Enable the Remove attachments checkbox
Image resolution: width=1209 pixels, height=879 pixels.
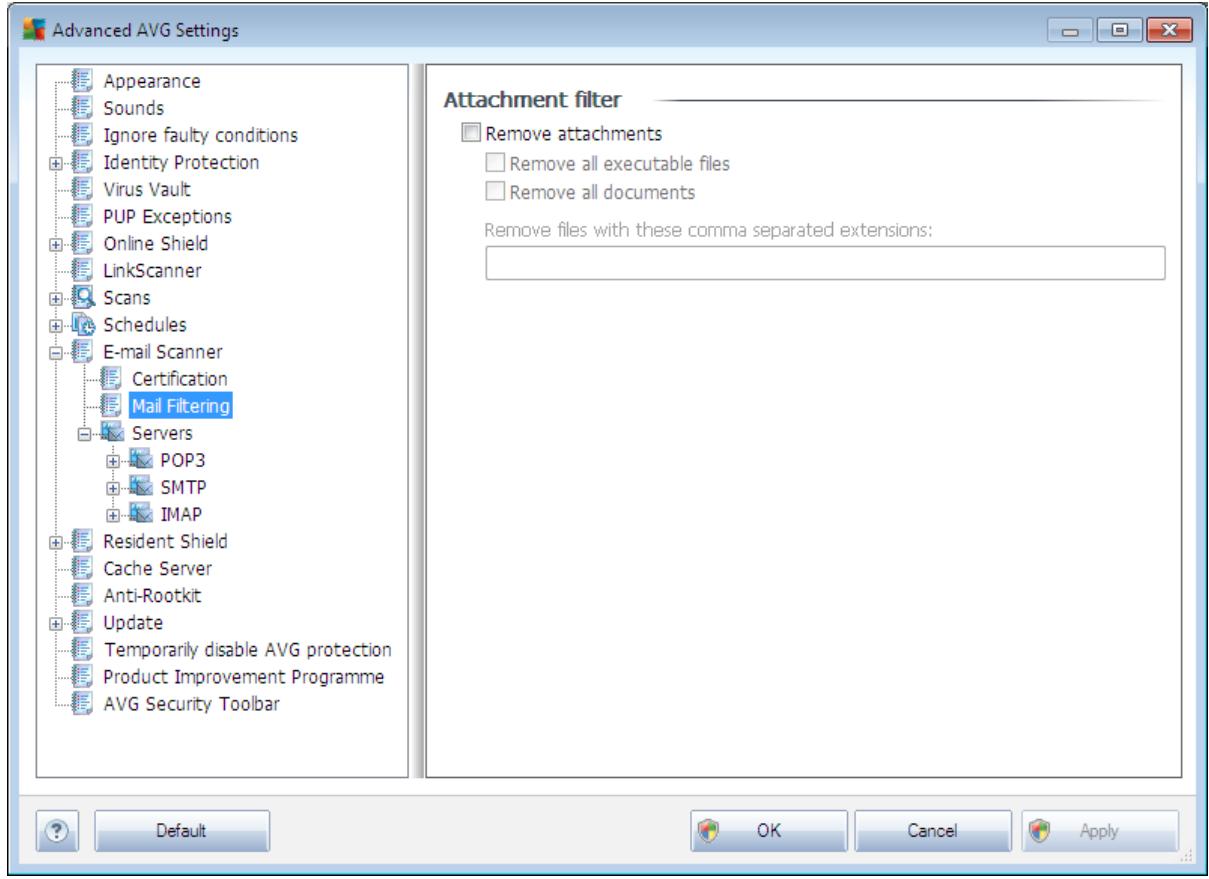(469, 132)
